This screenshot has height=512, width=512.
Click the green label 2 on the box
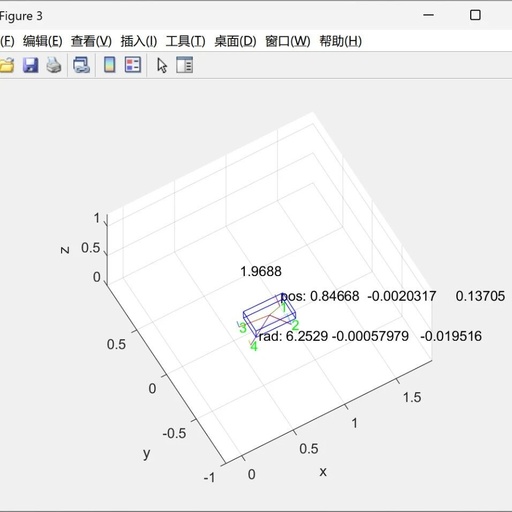(295, 325)
